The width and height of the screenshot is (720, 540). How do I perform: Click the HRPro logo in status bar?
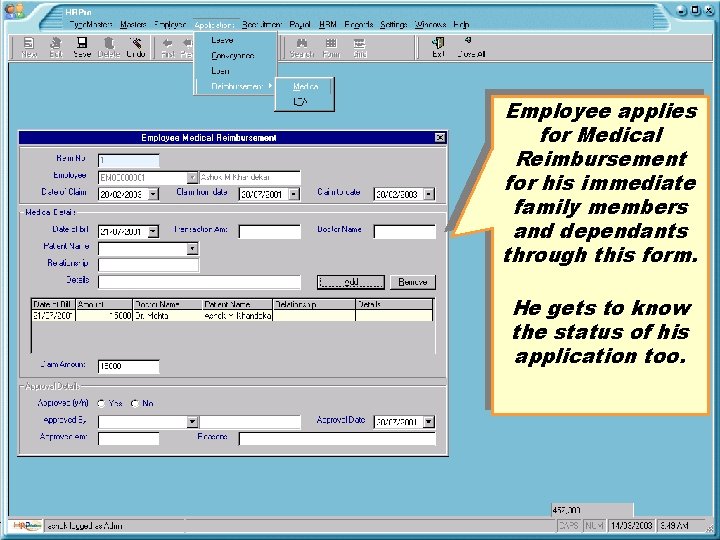[27, 526]
